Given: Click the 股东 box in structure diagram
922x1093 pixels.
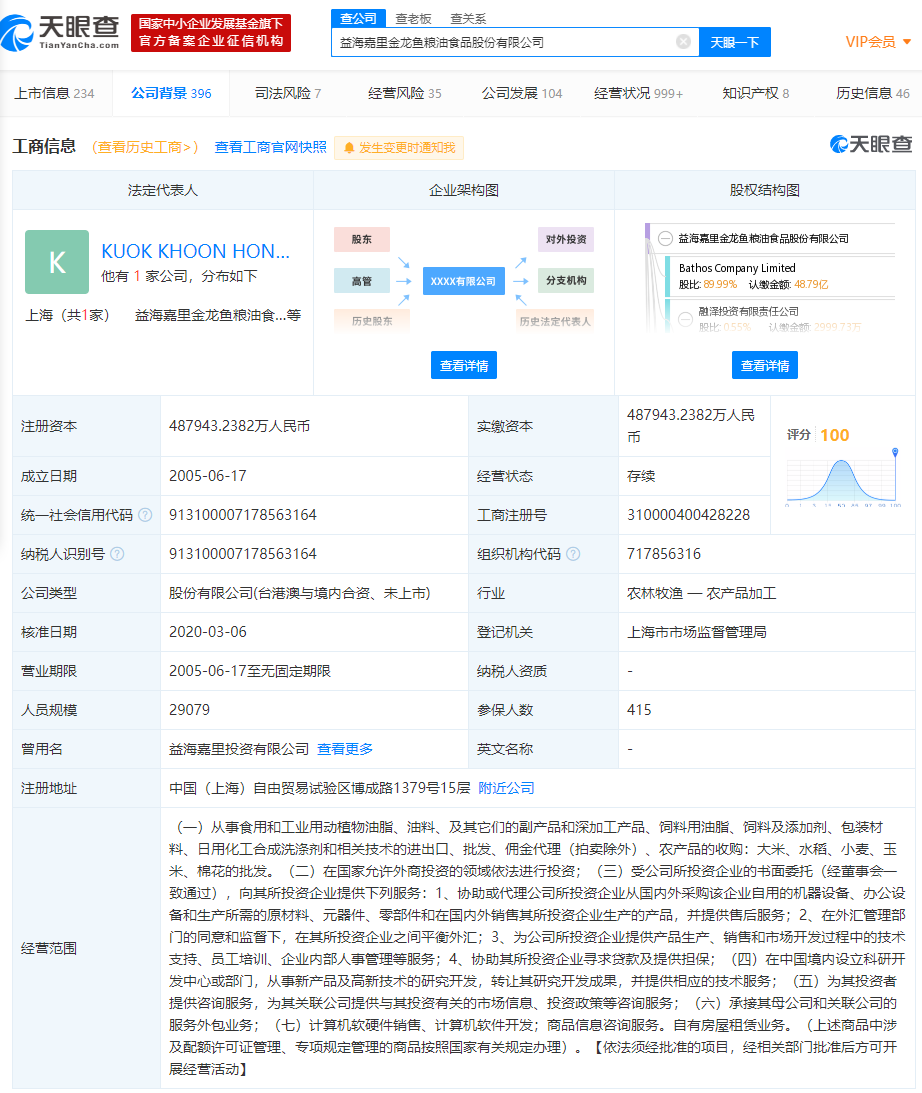Looking at the screenshot, I should click(362, 239).
